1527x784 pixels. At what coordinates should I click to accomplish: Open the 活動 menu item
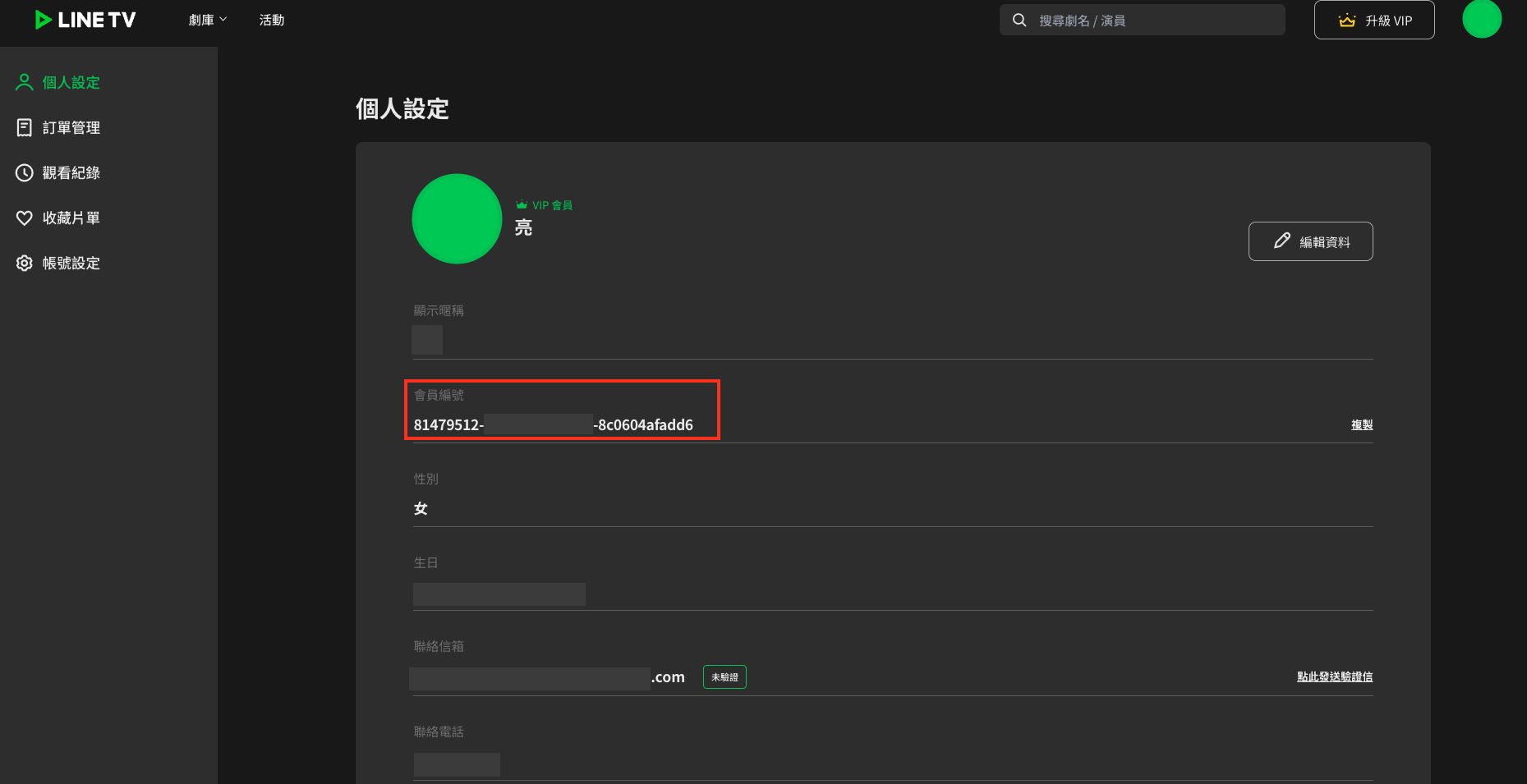(x=271, y=20)
